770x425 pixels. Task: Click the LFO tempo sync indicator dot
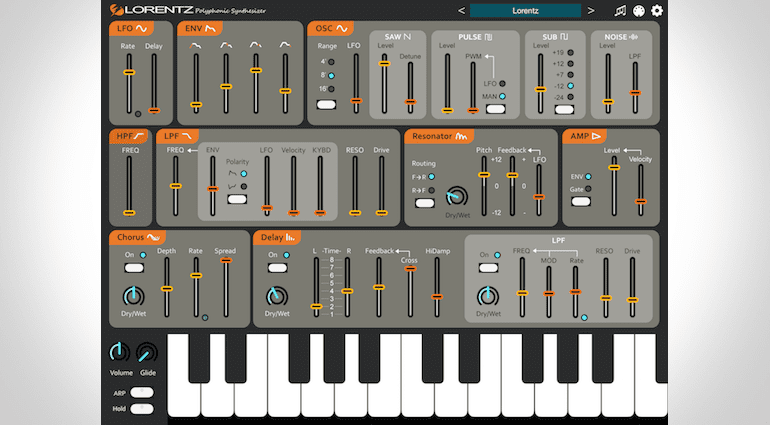(x=138, y=114)
